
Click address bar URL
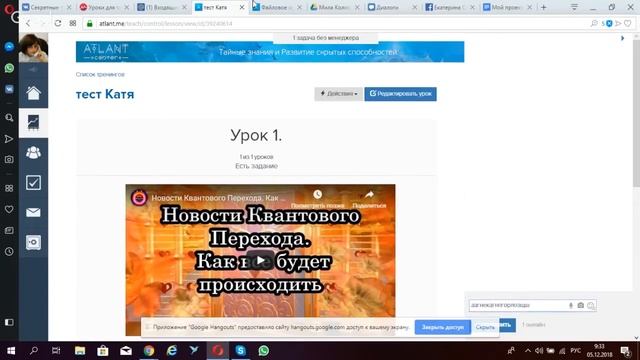click(166, 24)
